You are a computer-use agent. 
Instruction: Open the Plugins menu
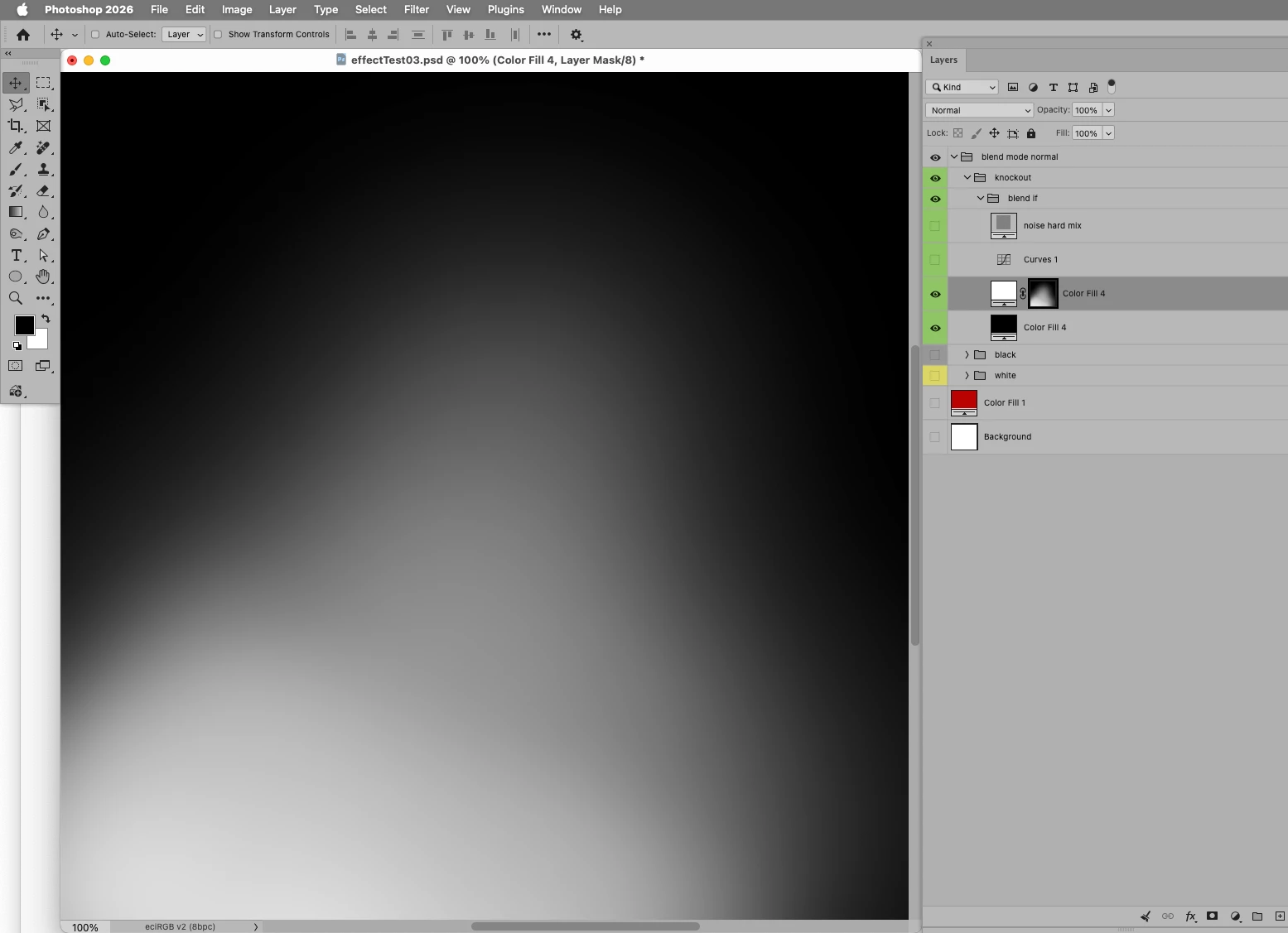point(505,9)
